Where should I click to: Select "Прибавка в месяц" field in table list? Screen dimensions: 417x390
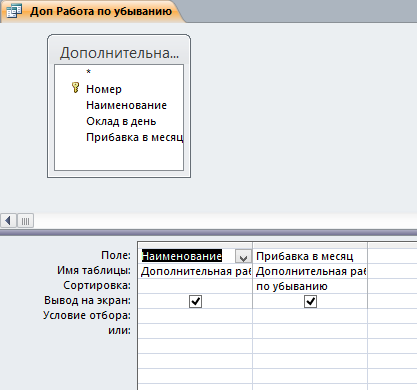[x=135, y=137]
